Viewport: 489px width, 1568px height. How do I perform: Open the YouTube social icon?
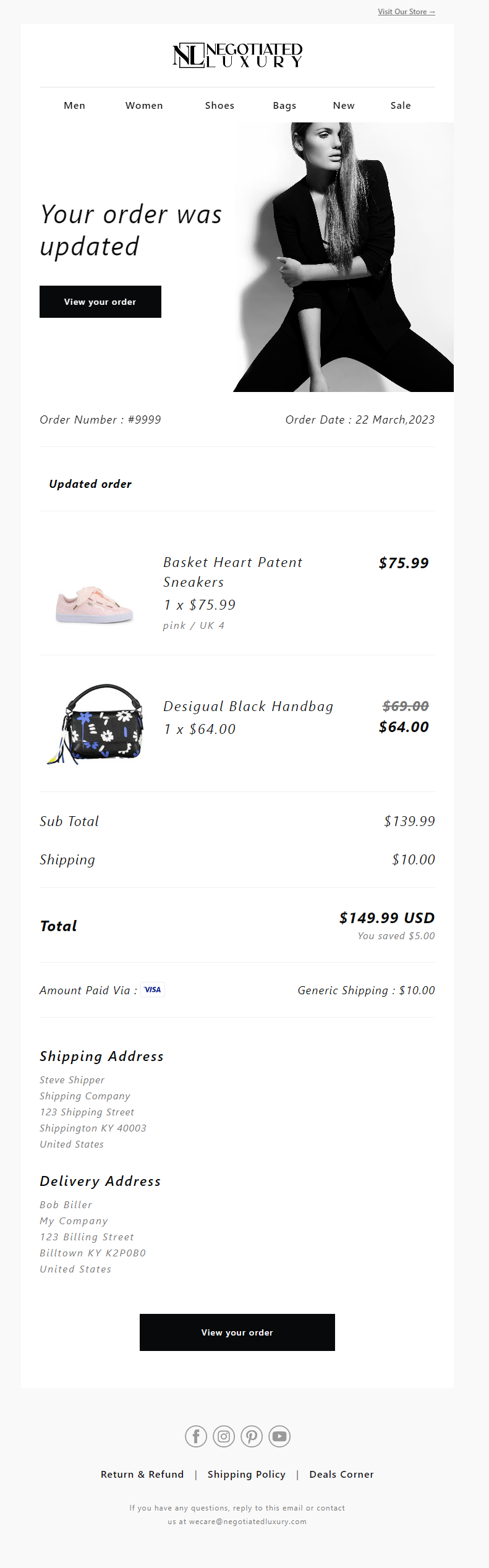click(x=279, y=1436)
